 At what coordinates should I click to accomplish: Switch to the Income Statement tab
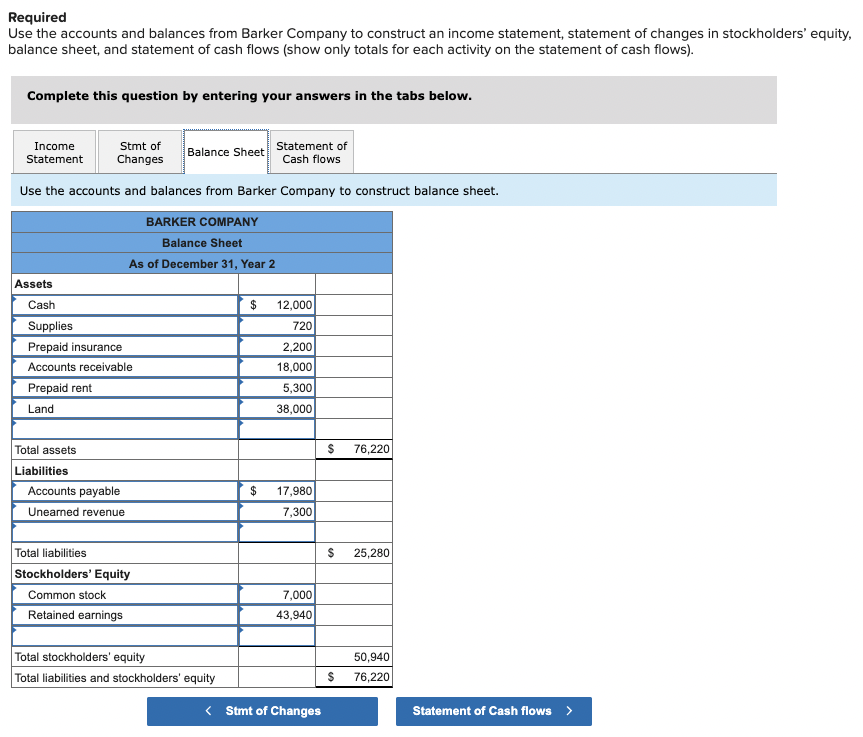[x=54, y=151]
